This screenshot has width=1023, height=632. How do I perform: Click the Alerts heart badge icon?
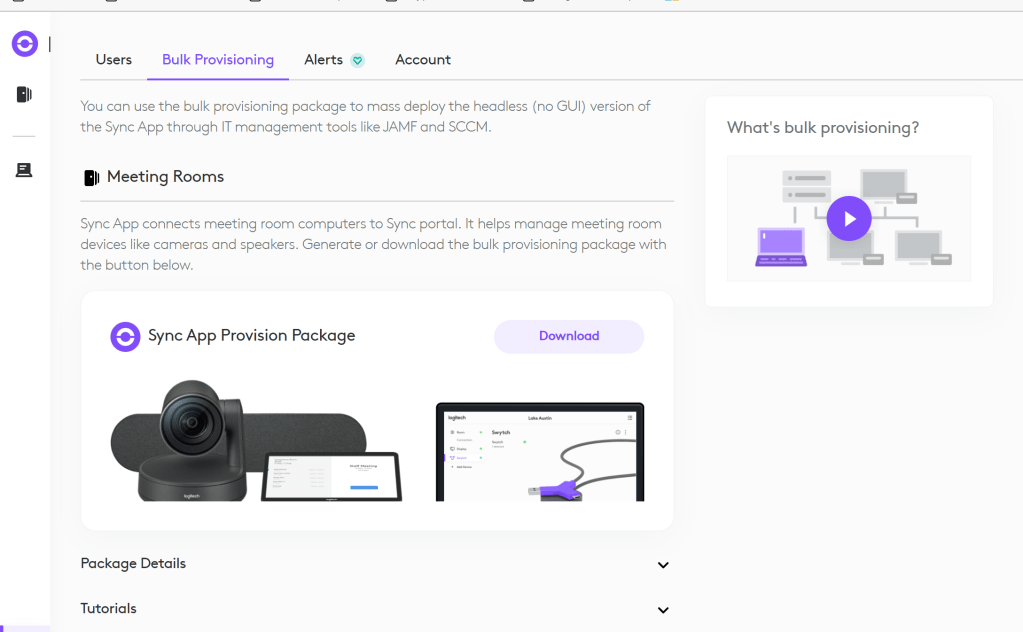(358, 61)
